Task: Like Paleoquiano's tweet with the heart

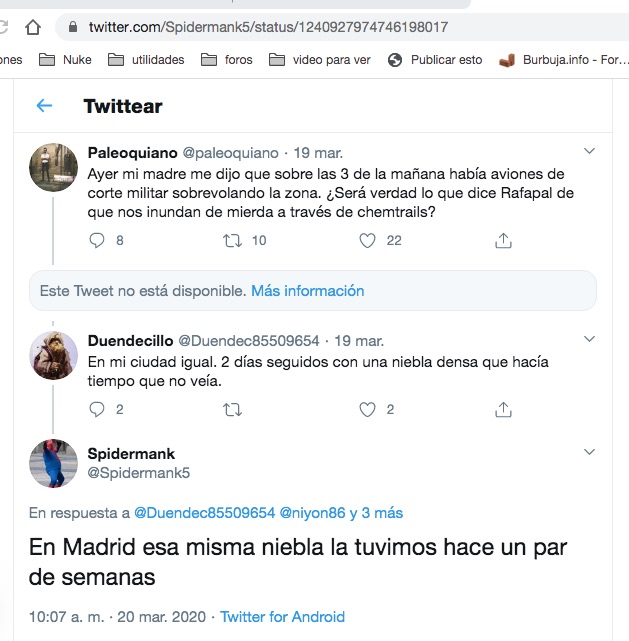Action: (367, 240)
